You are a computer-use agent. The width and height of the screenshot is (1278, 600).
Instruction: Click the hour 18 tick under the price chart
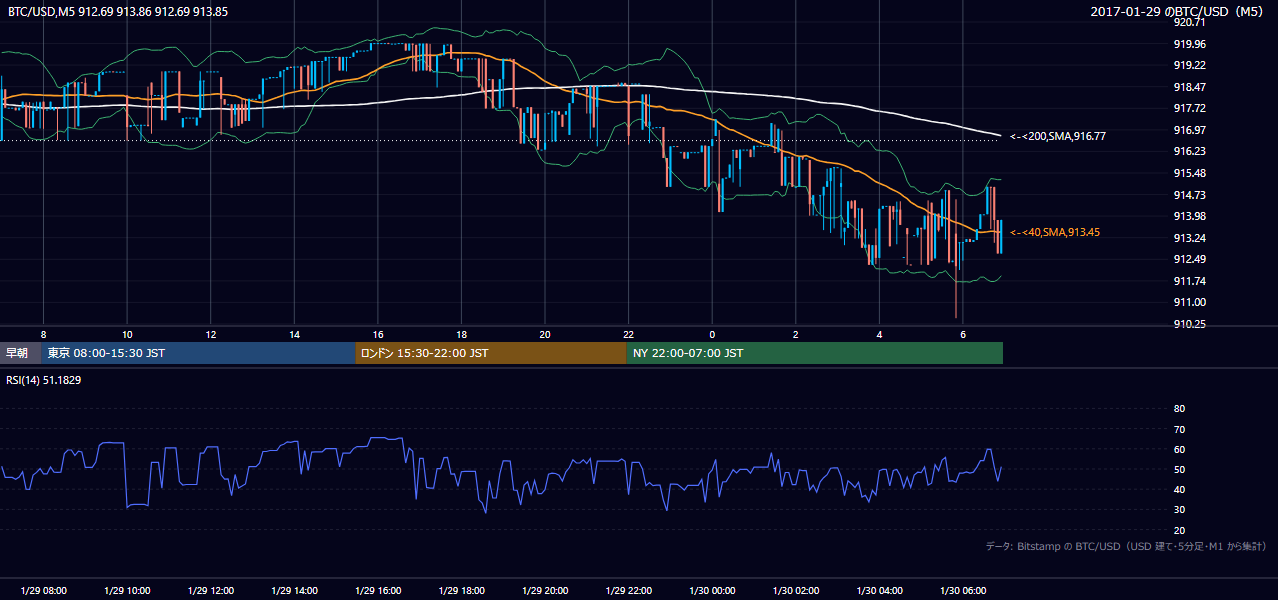click(x=461, y=334)
